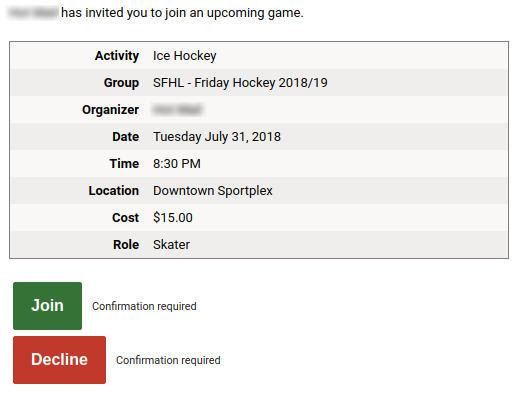Click the green Join button
The image size is (517, 396).
pyautogui.click(x=47, y=306)
